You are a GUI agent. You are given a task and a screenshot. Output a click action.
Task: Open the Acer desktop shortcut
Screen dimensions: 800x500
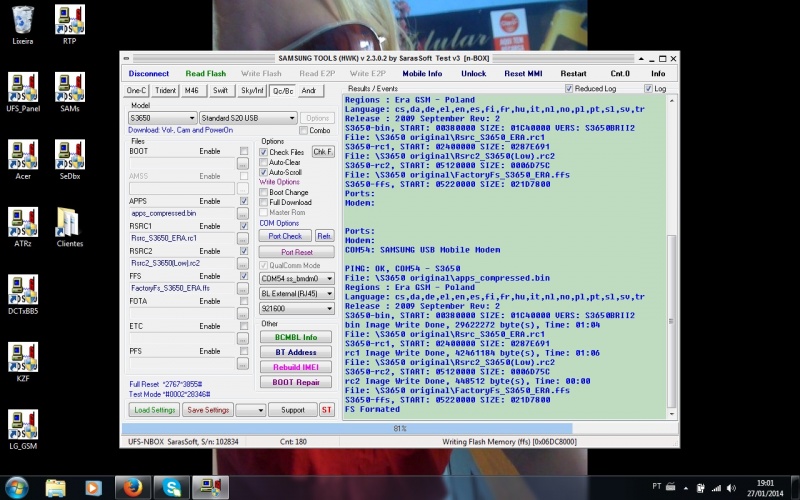(x=23, y=159)
